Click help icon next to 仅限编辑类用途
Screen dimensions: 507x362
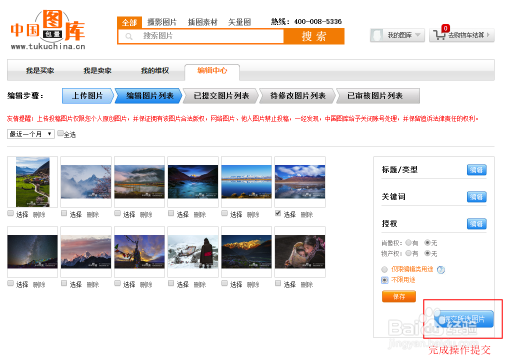point(441,270)
